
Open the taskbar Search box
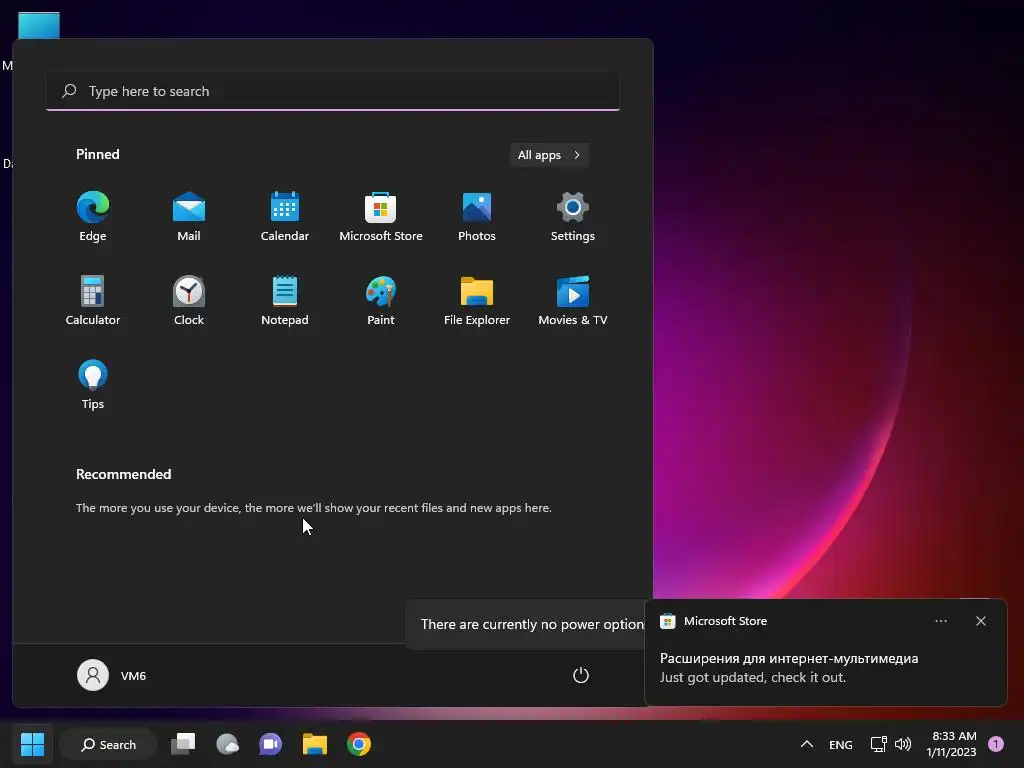point(108,744)
